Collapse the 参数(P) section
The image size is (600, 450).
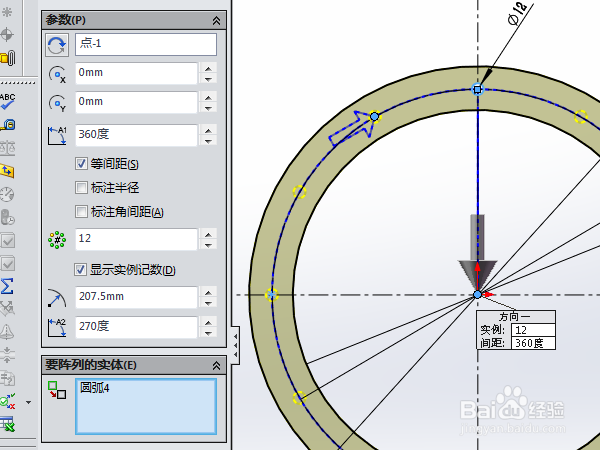tap(216, 20)
